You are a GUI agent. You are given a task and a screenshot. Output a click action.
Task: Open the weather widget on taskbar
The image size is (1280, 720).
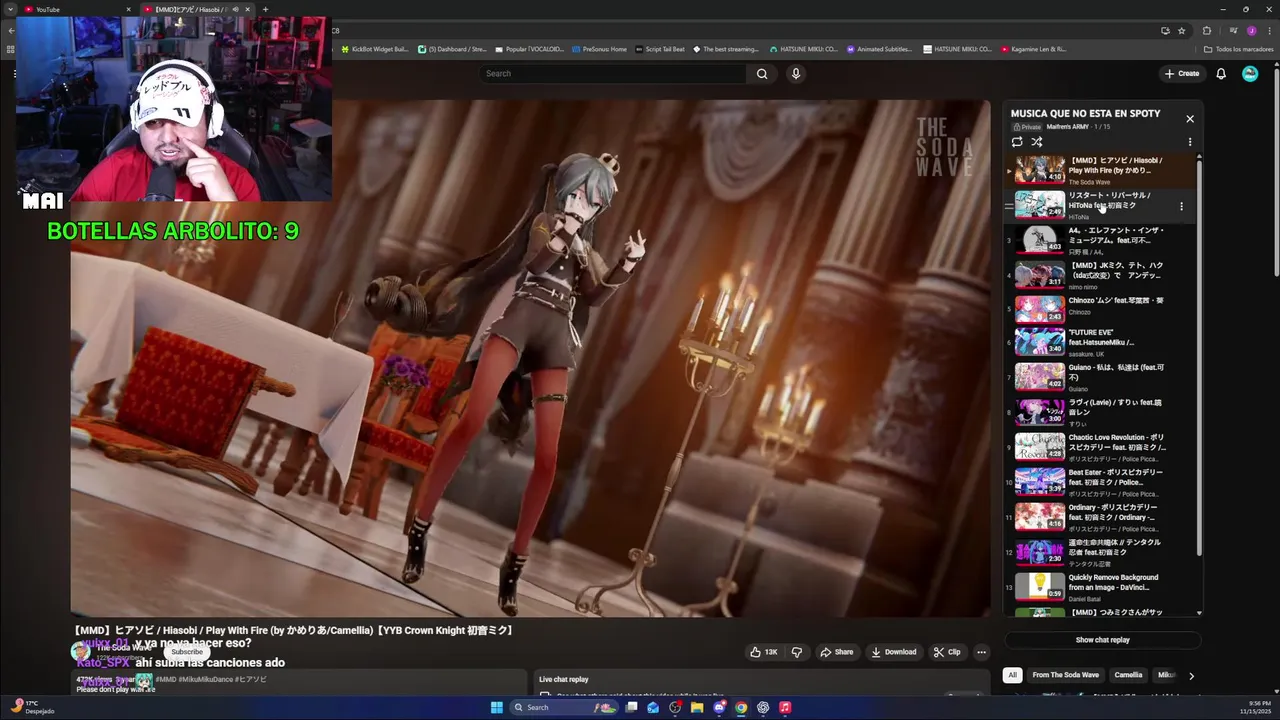tap(32, 707)
